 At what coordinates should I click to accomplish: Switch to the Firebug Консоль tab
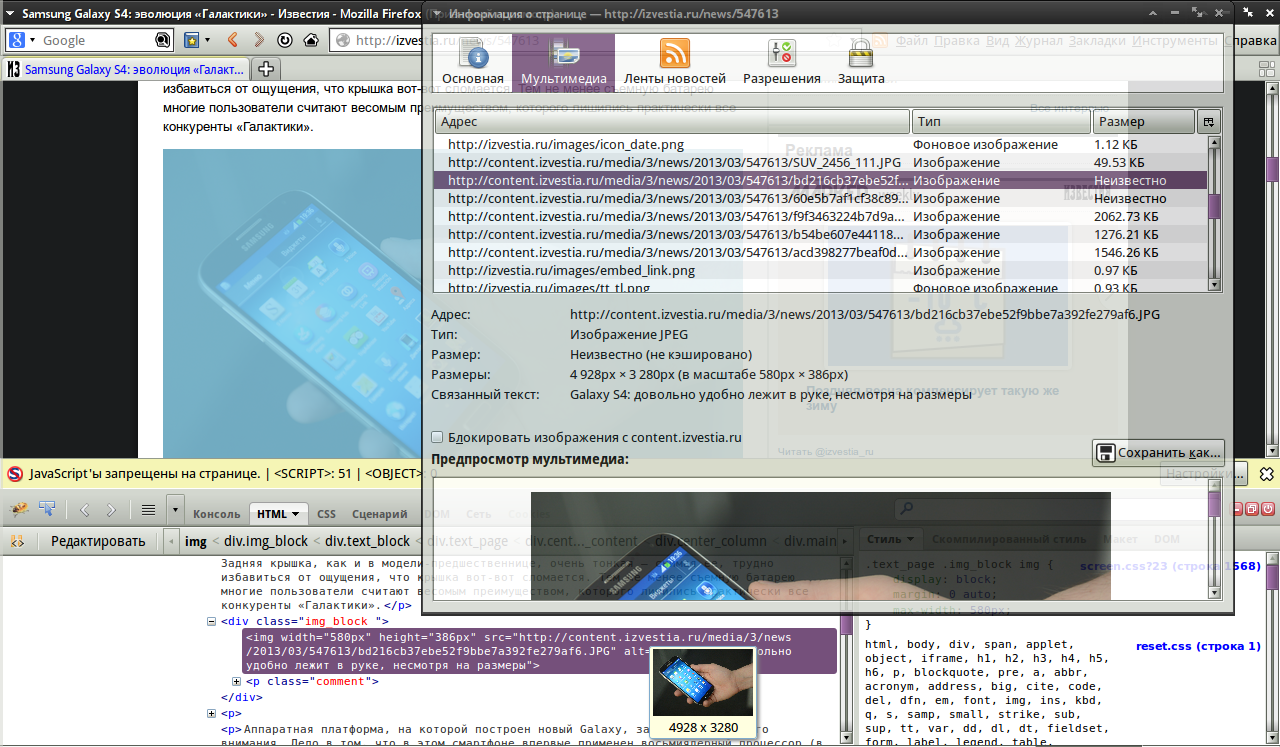pyautogui.click(x=216, y=514)
